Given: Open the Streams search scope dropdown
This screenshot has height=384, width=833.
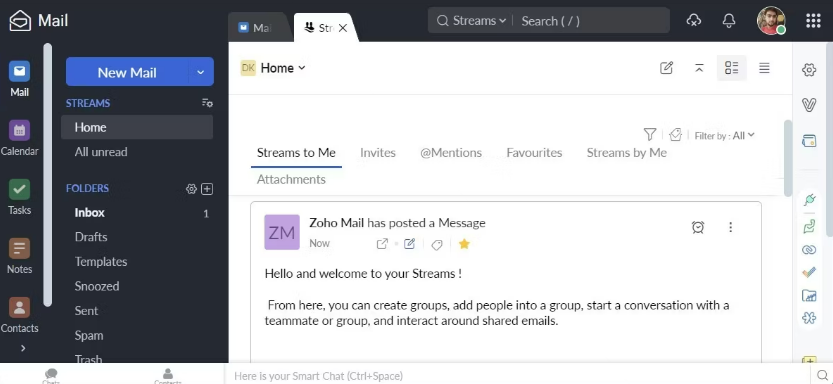Looking at the screenshot, I should click(x=471, y=21).
